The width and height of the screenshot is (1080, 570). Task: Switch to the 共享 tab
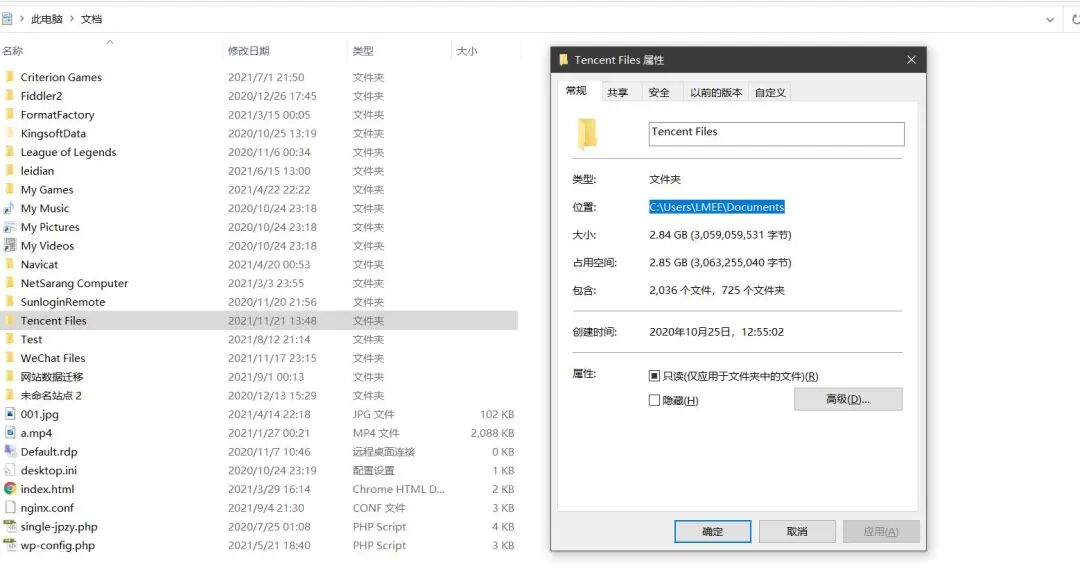(x=618, y=92)
